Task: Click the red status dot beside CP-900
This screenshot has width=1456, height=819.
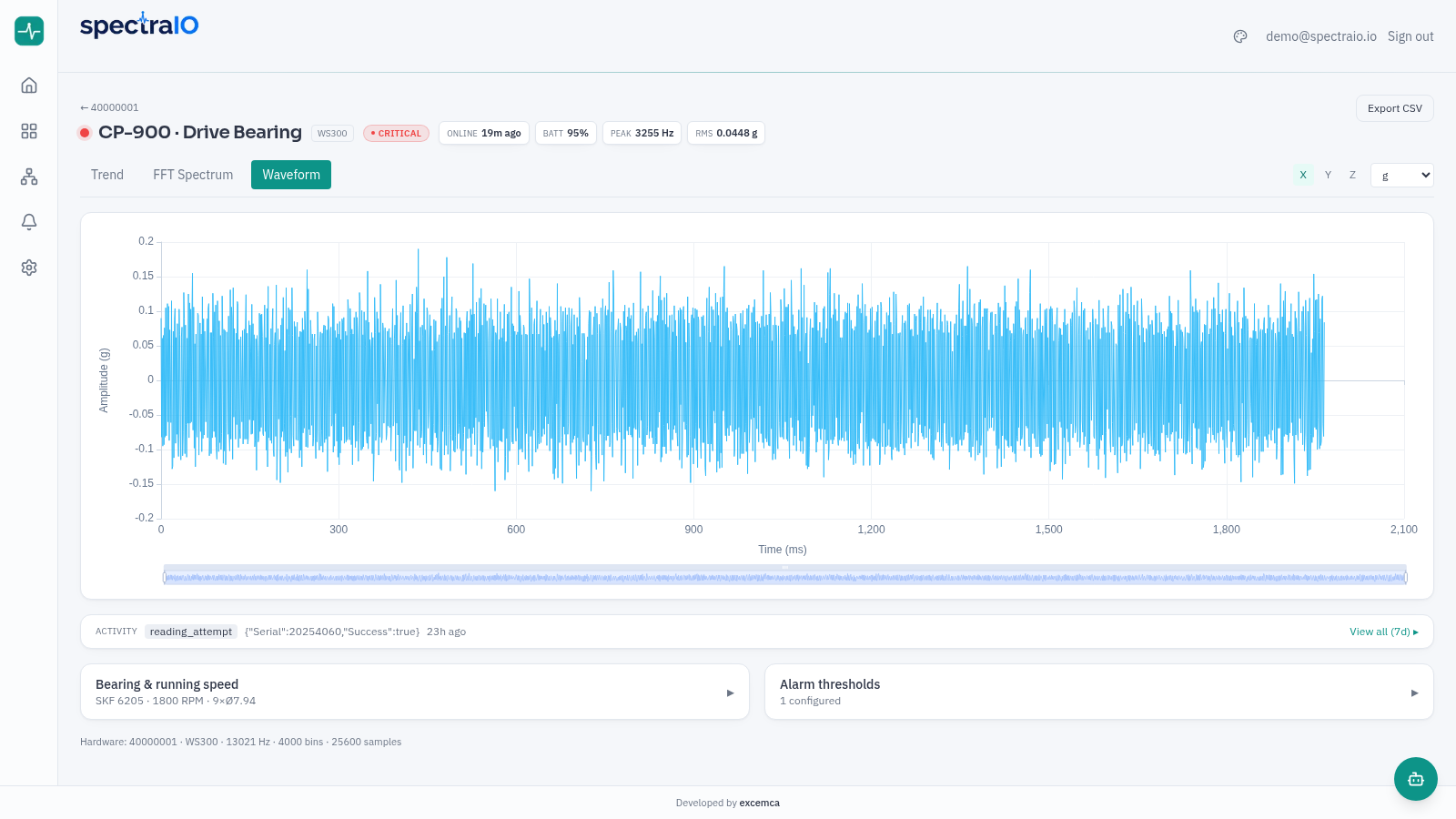Action: point(85,133)
